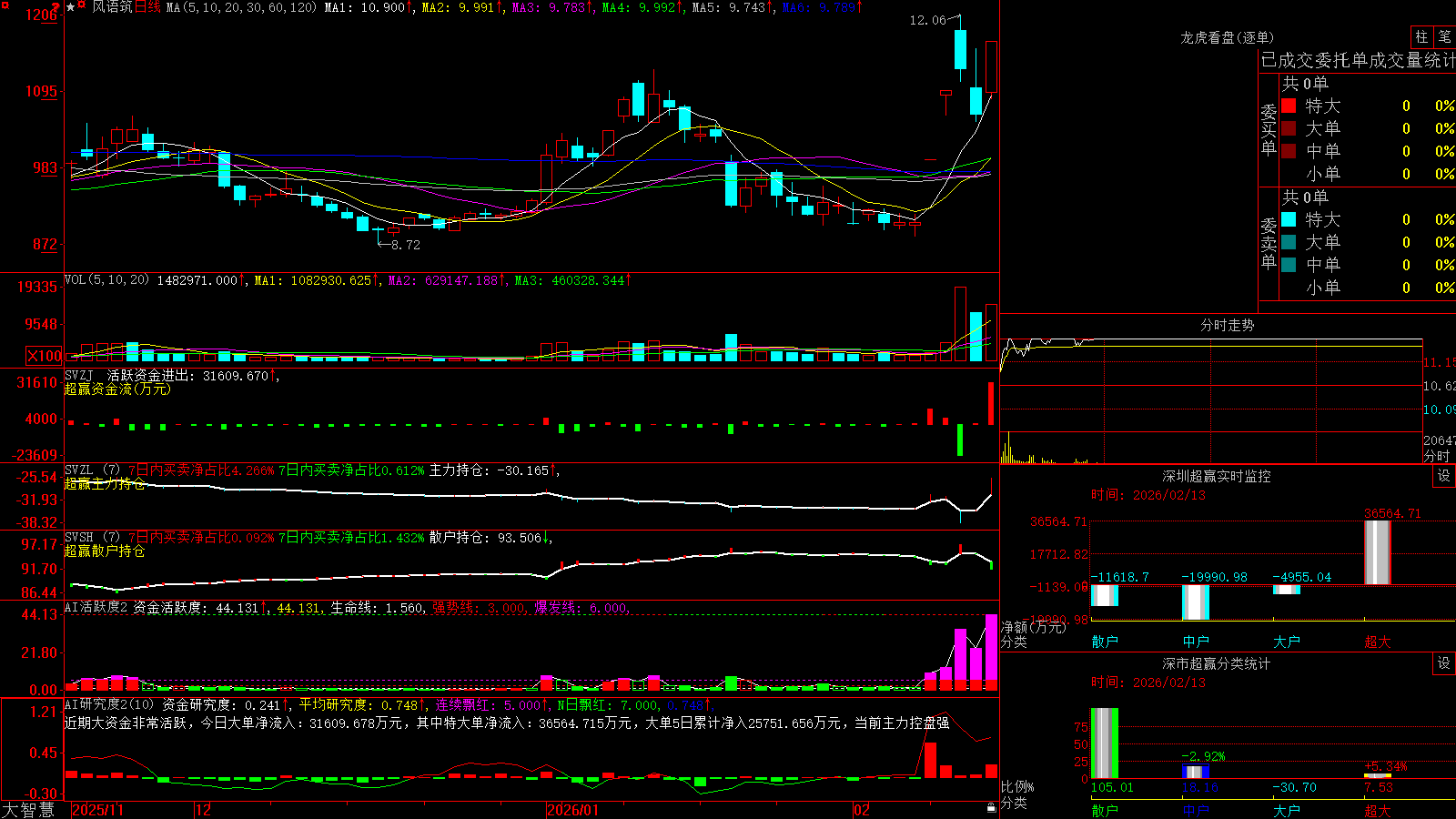Click the cyan 特大 sell-order swatch
The height and width of the screenshot is (819, 1456).
tap(1289, 219)
